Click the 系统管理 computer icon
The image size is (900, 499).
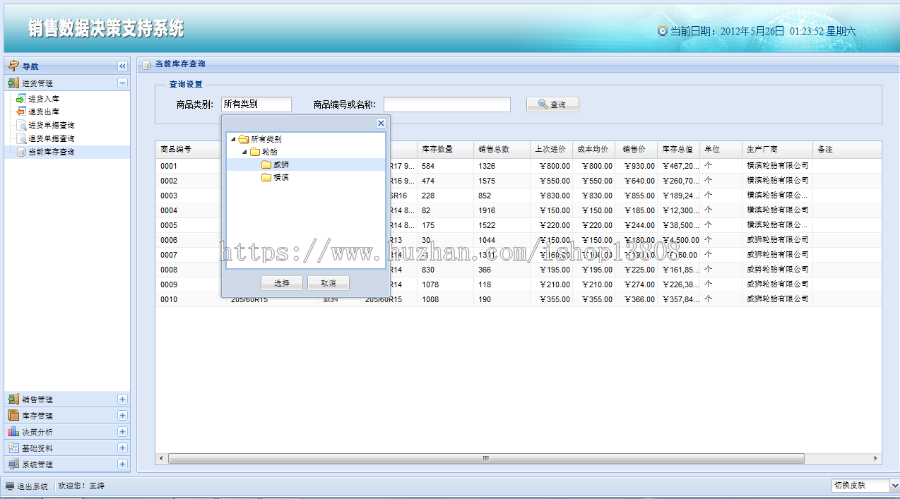pyautogui.click(x=13, y=464)
